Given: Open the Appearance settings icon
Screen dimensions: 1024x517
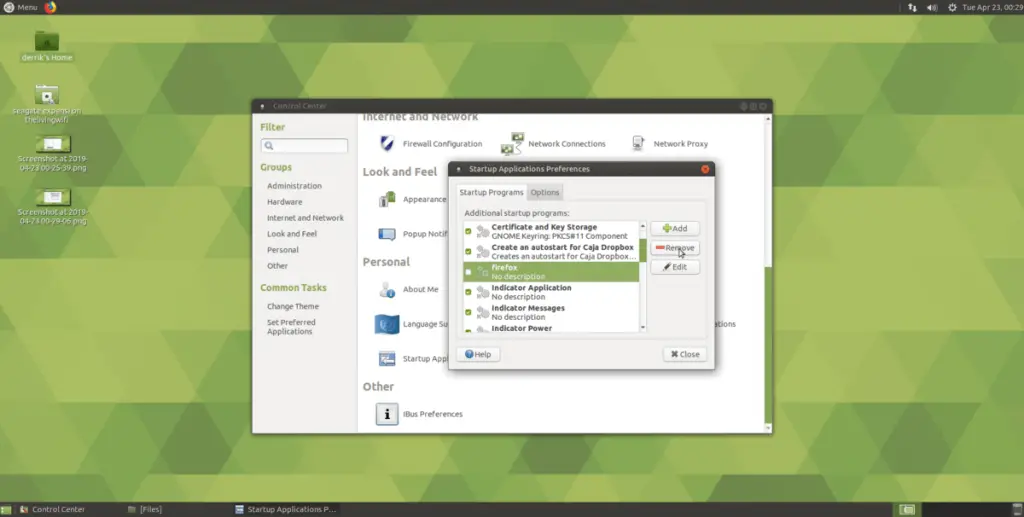Looking at the screenshot, I should (387, 199).
